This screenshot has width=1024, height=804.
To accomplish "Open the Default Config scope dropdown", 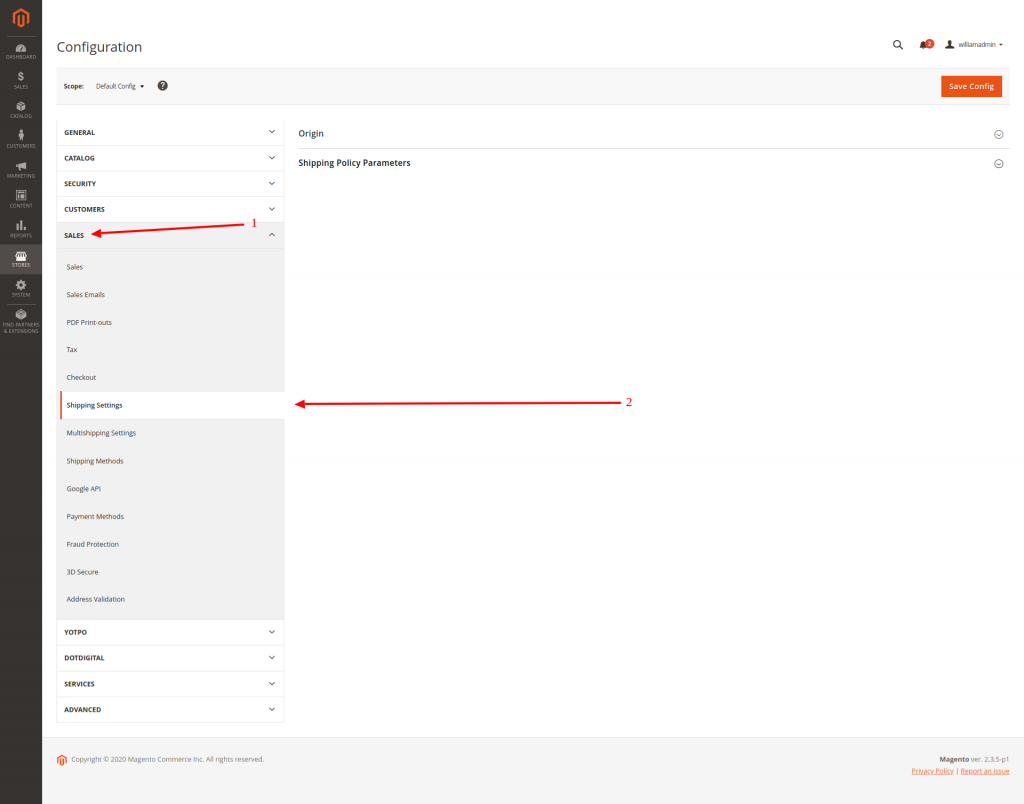I will (x=120, y=86).
